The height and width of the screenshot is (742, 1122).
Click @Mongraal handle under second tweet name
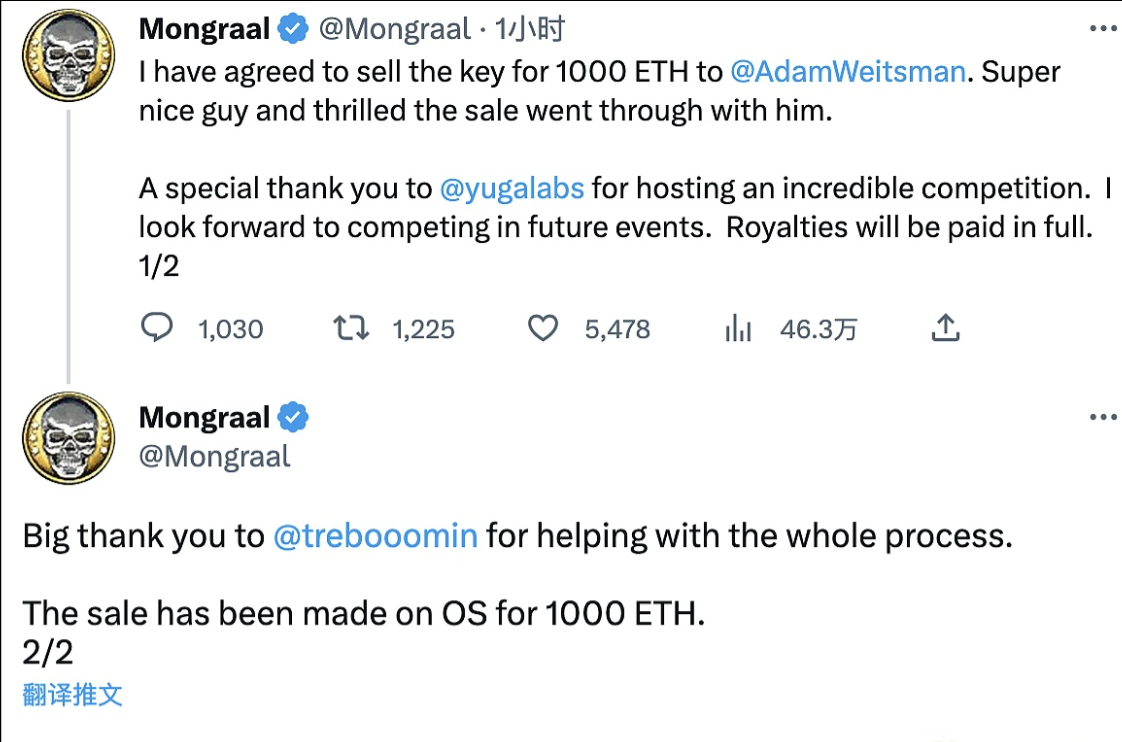click(214, 457)
